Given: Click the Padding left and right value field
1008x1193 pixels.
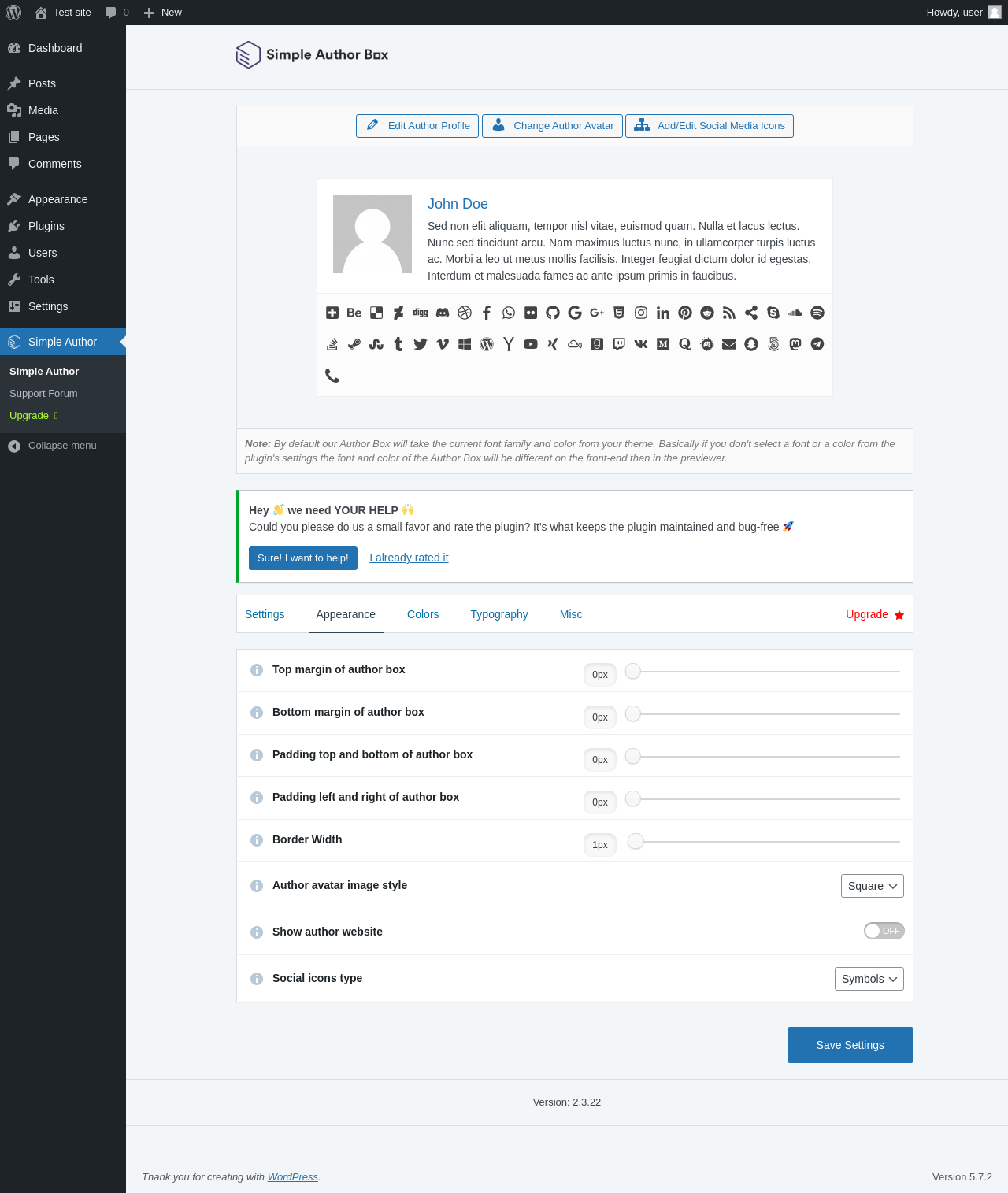Looking at the screenshot, I should coord(600,802).
